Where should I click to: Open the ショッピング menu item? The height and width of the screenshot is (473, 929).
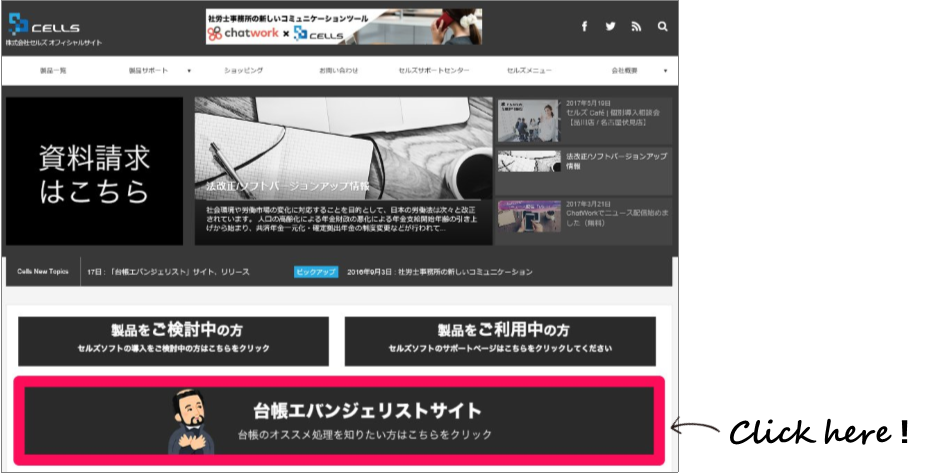pyautogui.click(x=244, y=71)
